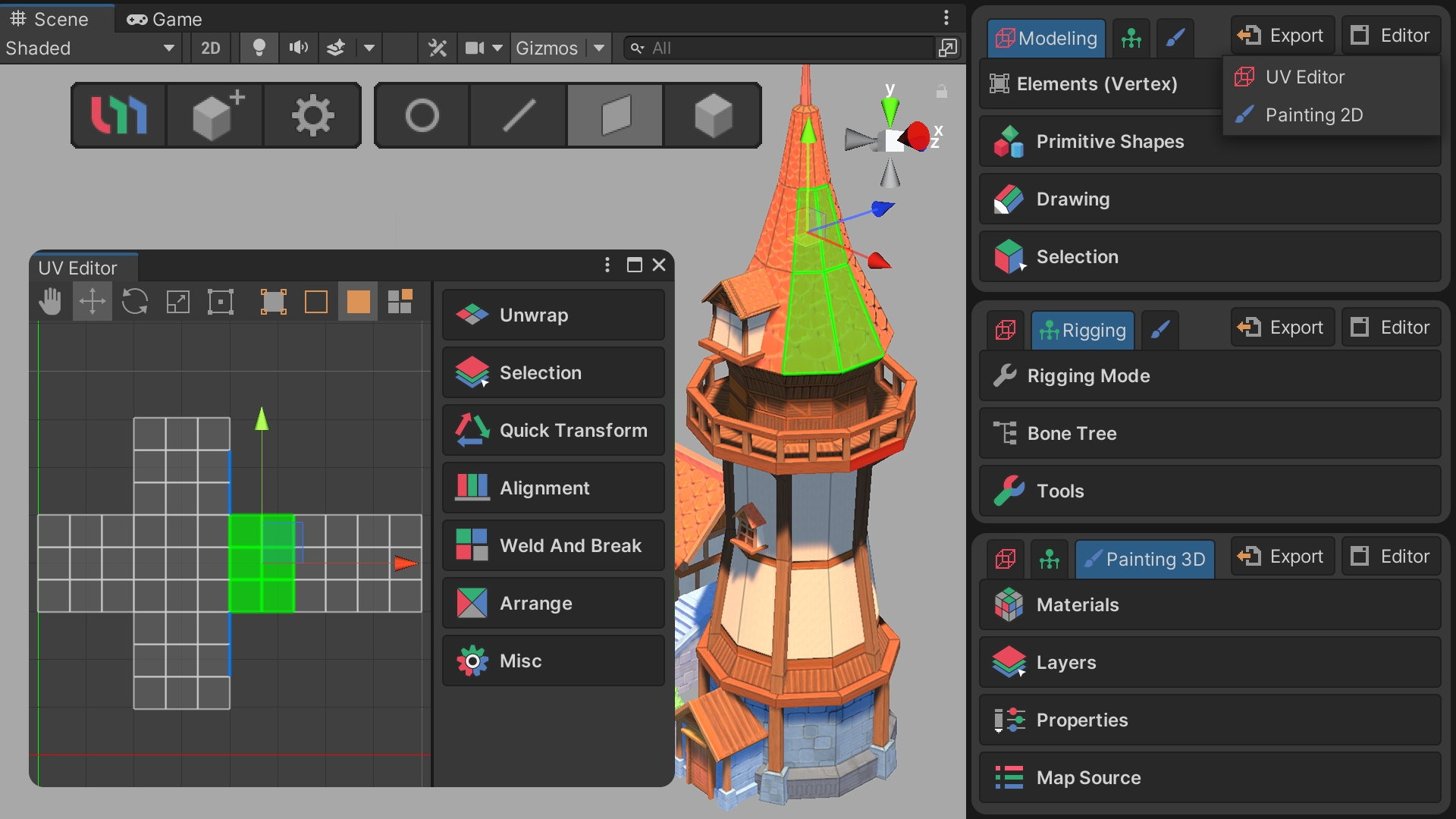Viewport: 1456px width, 819px height.
Task: Toggle 2D view mode in the Scene view
Action: (210, 48)
